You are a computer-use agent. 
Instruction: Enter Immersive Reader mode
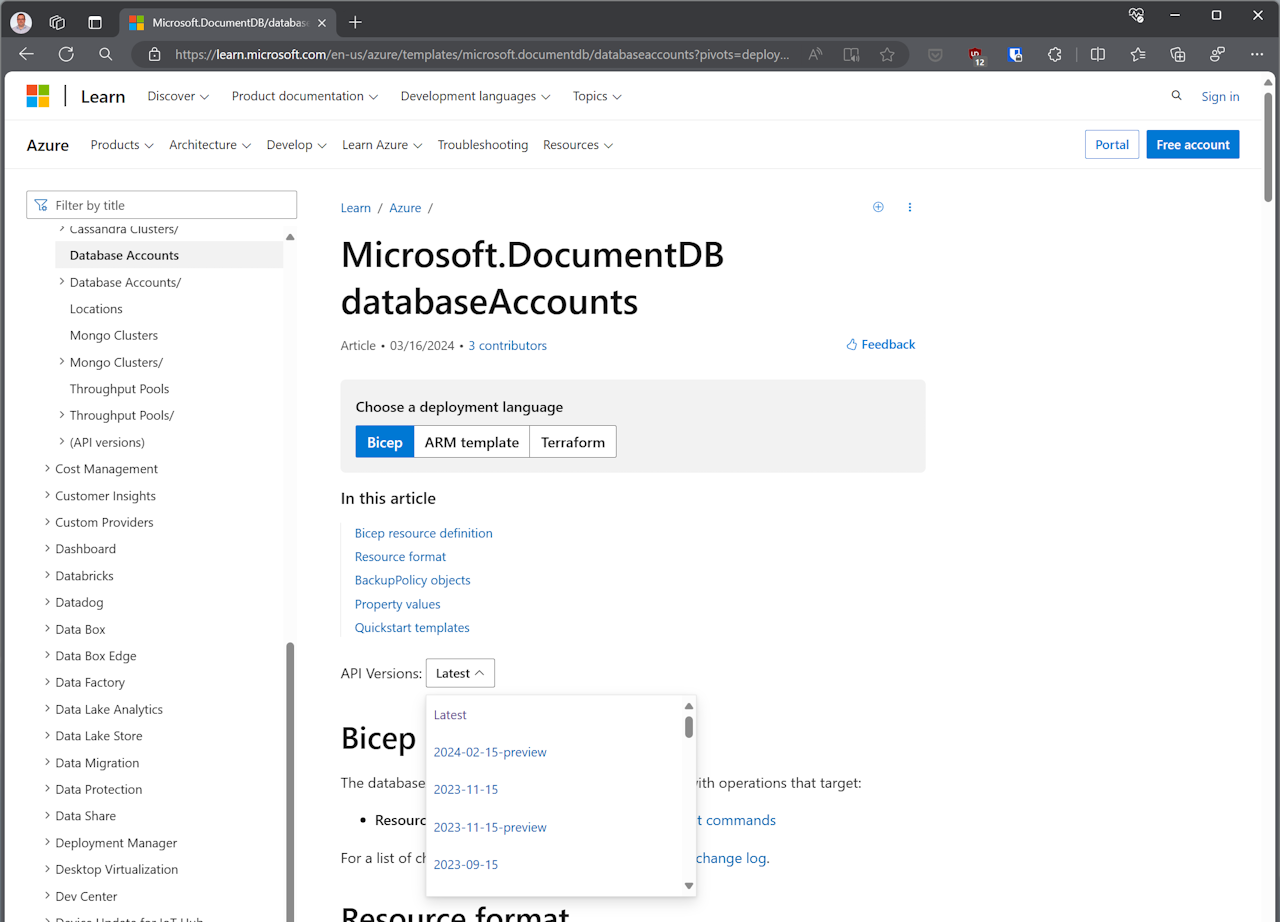click(x=851, y=55)
